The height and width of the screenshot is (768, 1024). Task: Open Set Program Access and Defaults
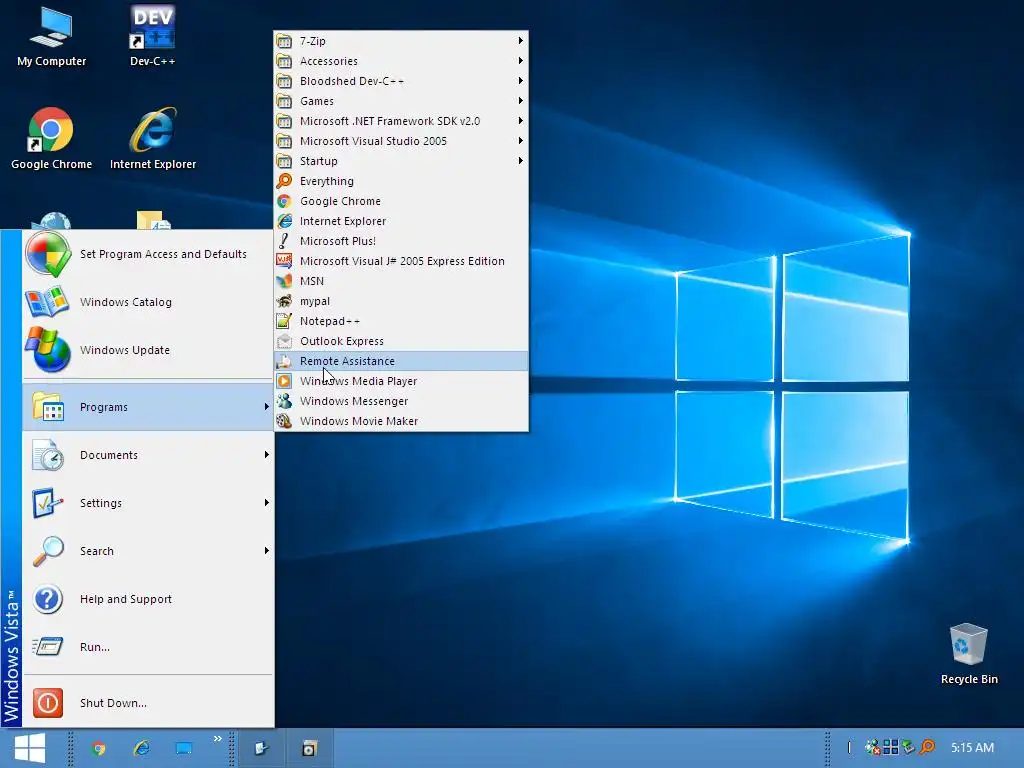(x=148, y=254)
